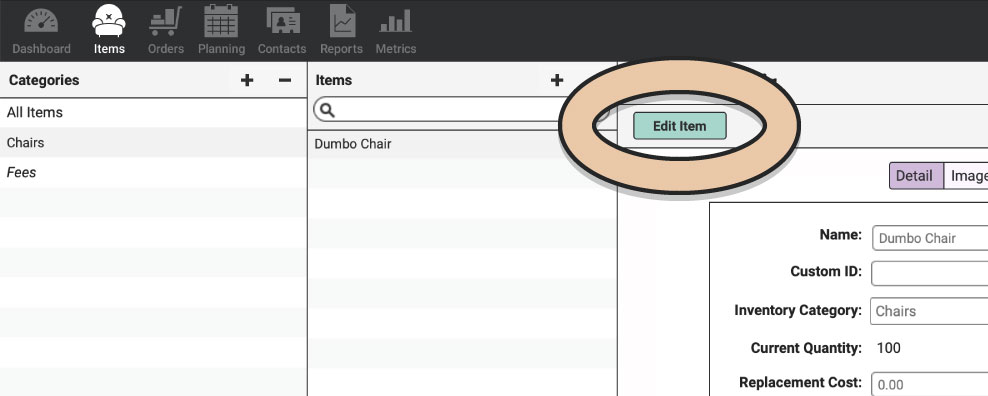Add a new item with plus icon
This screenshot has height=396, width=988.
tap(556, 80)
